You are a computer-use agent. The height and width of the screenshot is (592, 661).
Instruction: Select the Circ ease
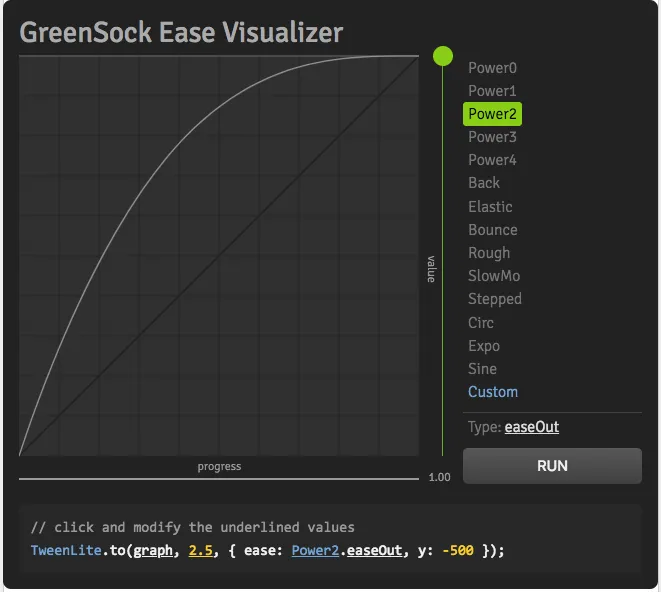coord(481,323)
